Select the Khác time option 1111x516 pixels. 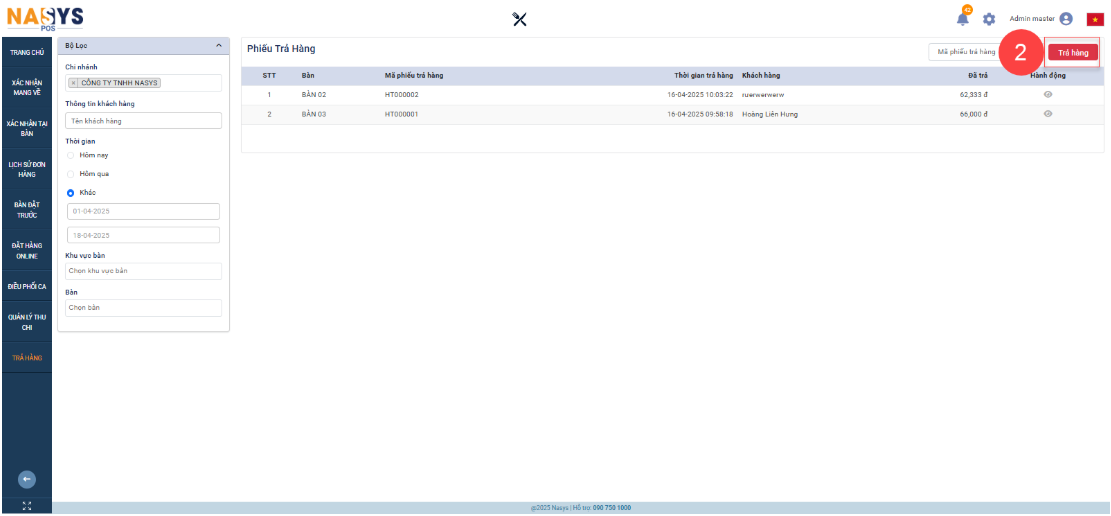coord(70,192)
